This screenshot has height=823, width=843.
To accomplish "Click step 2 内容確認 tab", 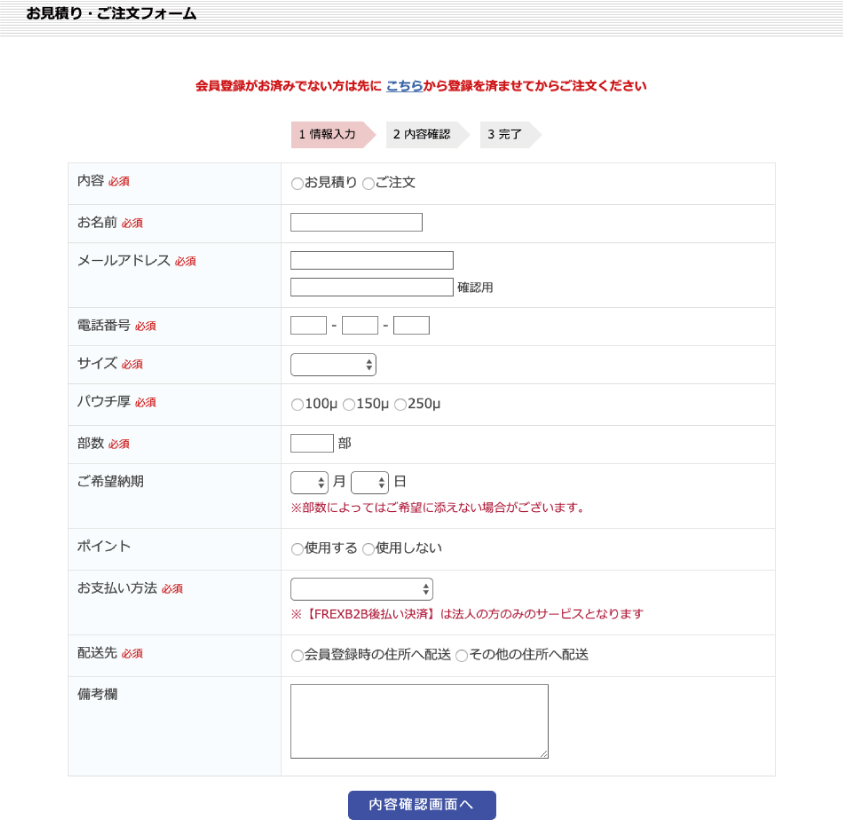I will point(427,134).
